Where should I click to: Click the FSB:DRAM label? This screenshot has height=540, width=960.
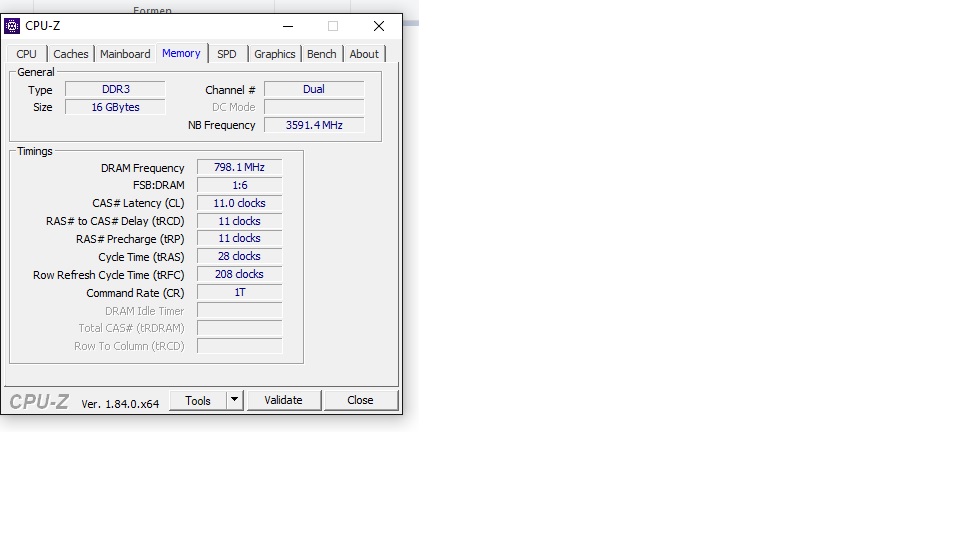[x=159, y=186]
